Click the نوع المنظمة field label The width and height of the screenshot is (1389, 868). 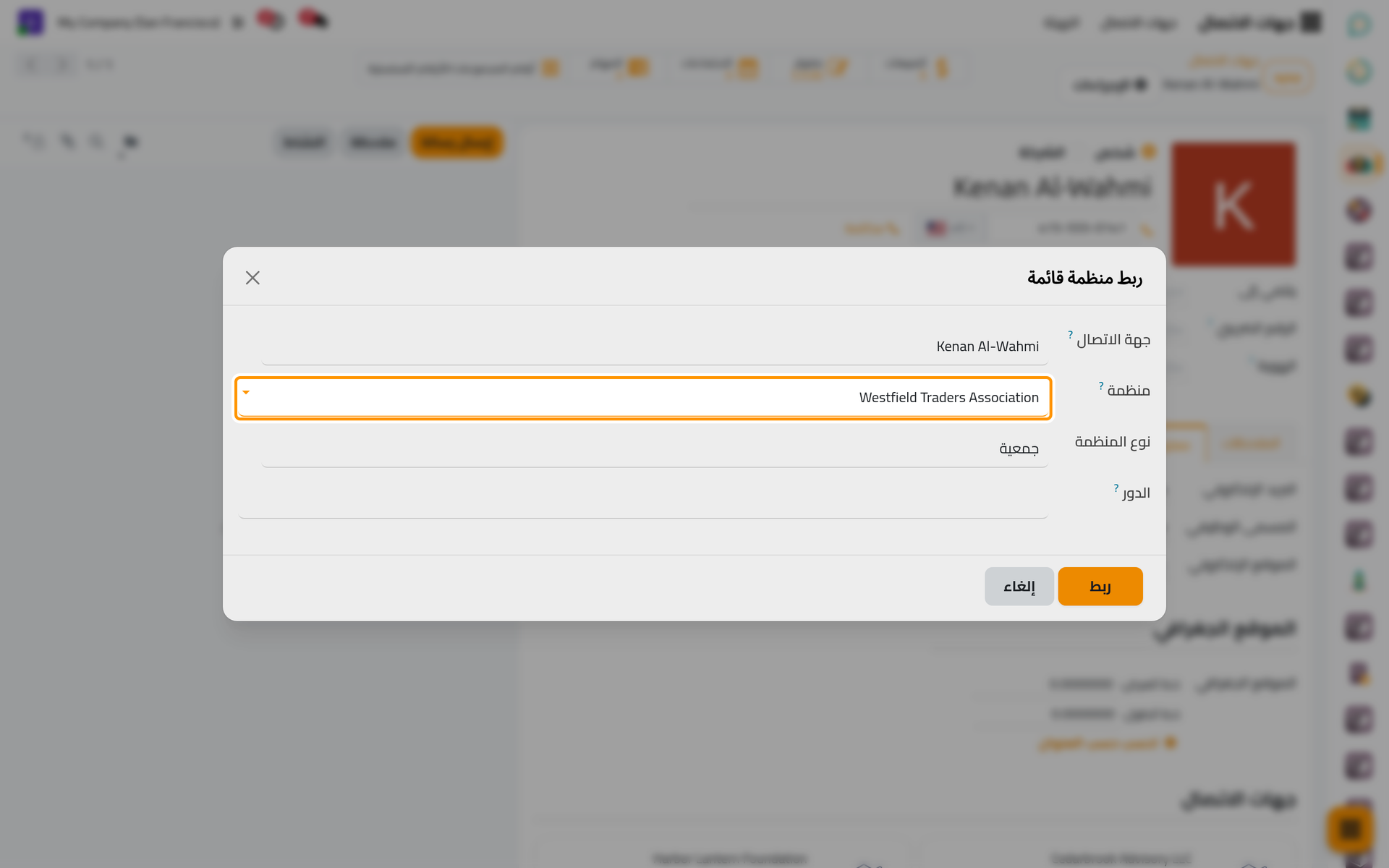point(1112,442)
